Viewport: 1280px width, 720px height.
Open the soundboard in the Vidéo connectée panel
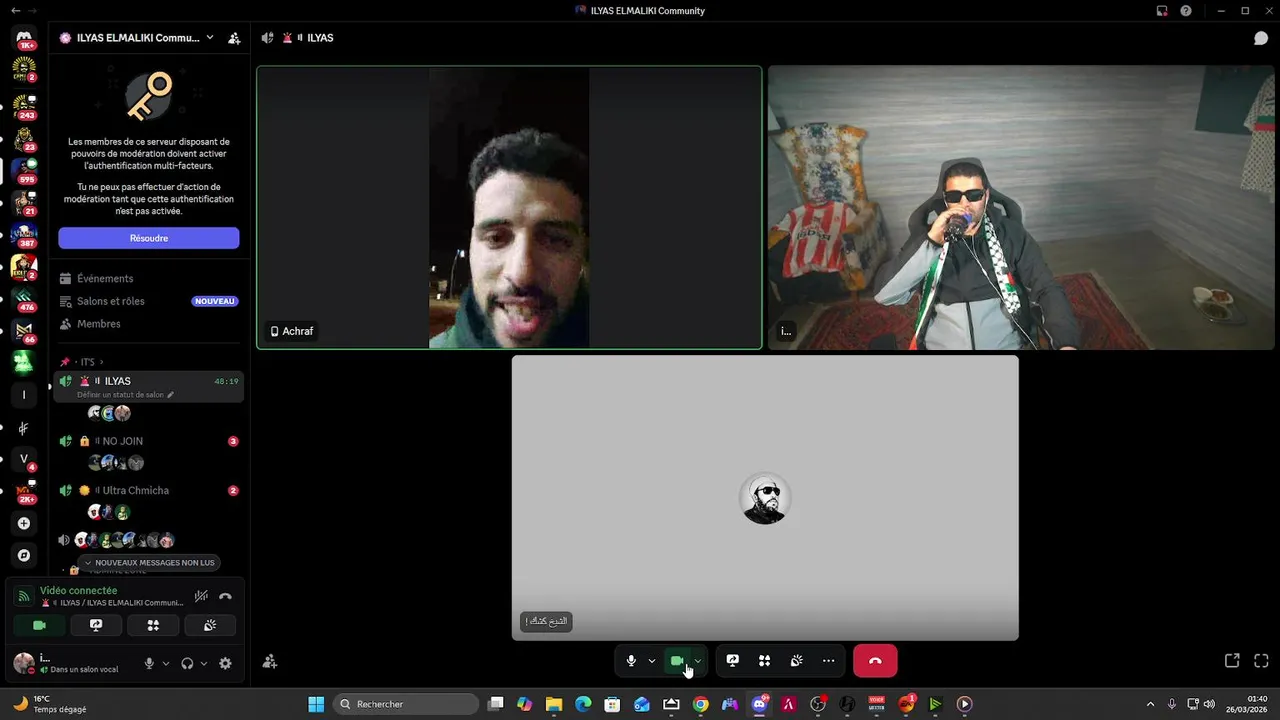pos(210,625)
